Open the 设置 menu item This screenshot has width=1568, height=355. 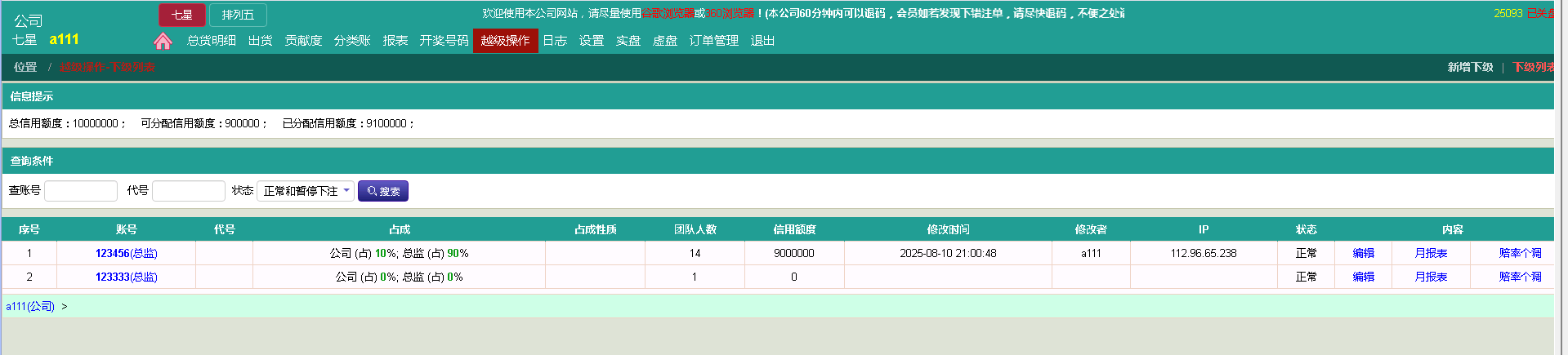592,41
